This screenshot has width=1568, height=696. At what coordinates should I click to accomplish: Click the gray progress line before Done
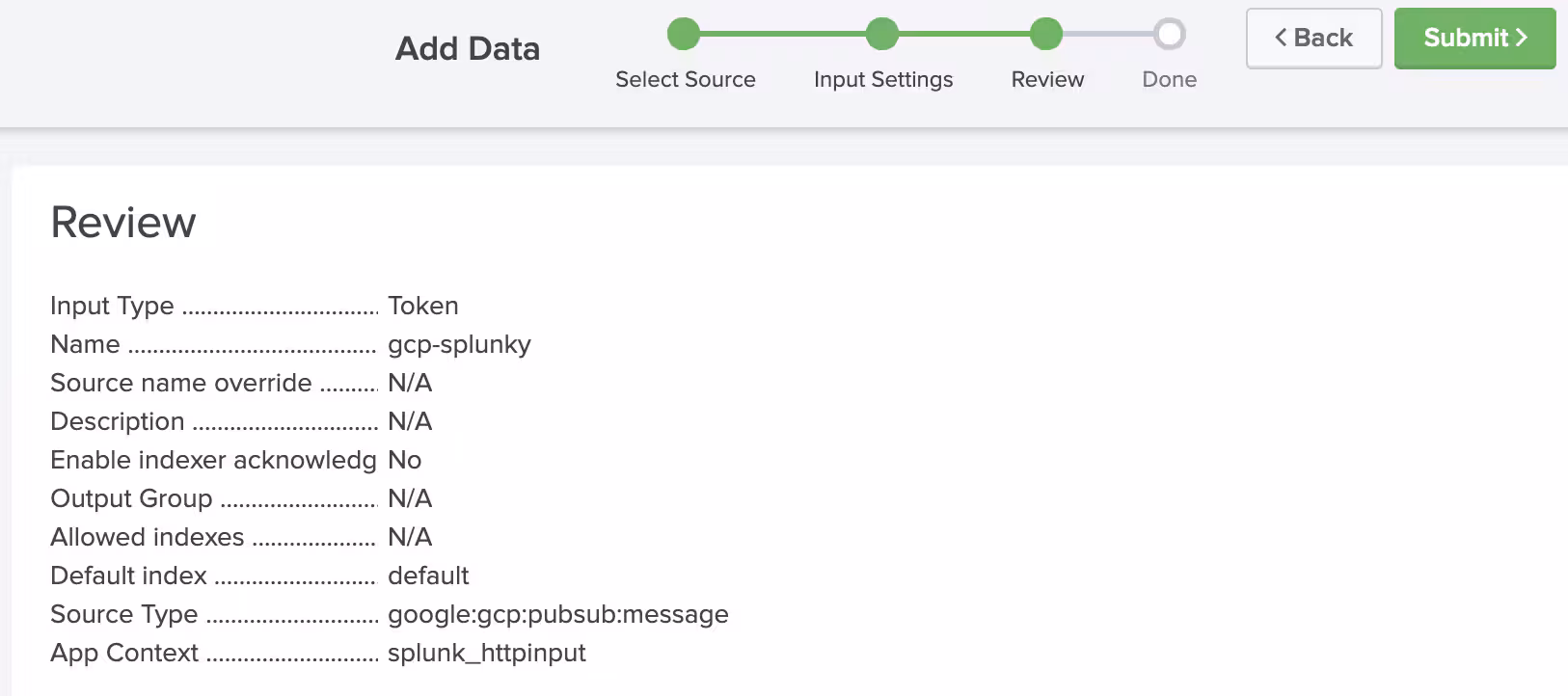[1108, 34]
